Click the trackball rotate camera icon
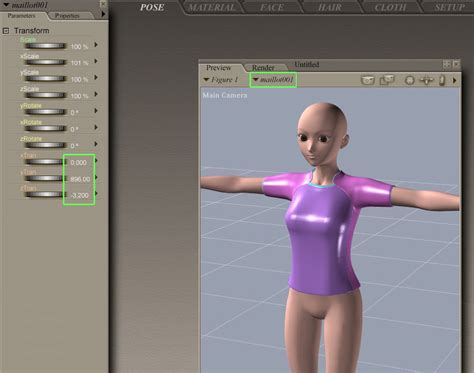Viewport: 474px width, 373px height. pos(410,80)
